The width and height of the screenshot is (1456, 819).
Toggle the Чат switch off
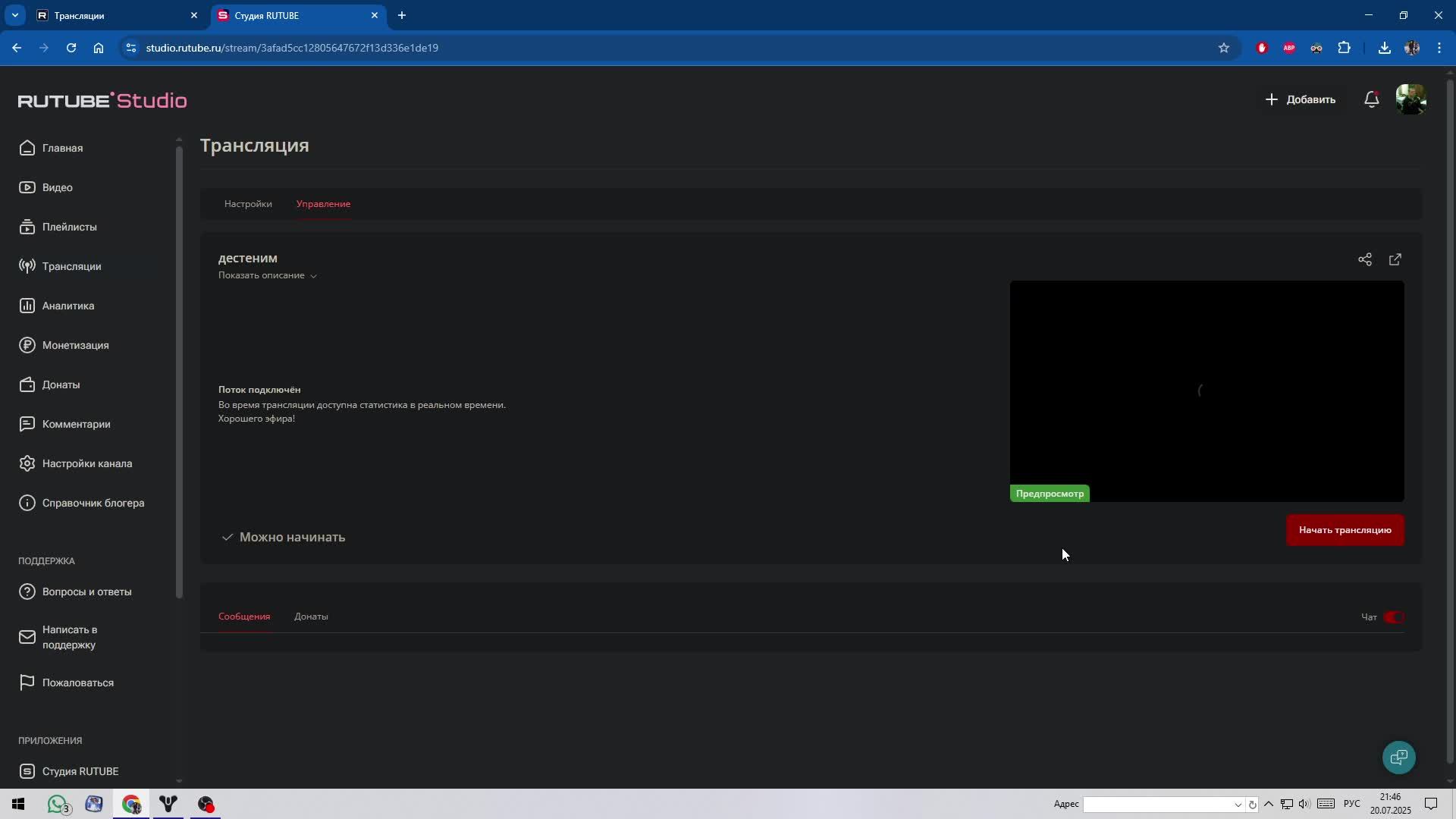pyautogui.click(x=1393, y=617)
